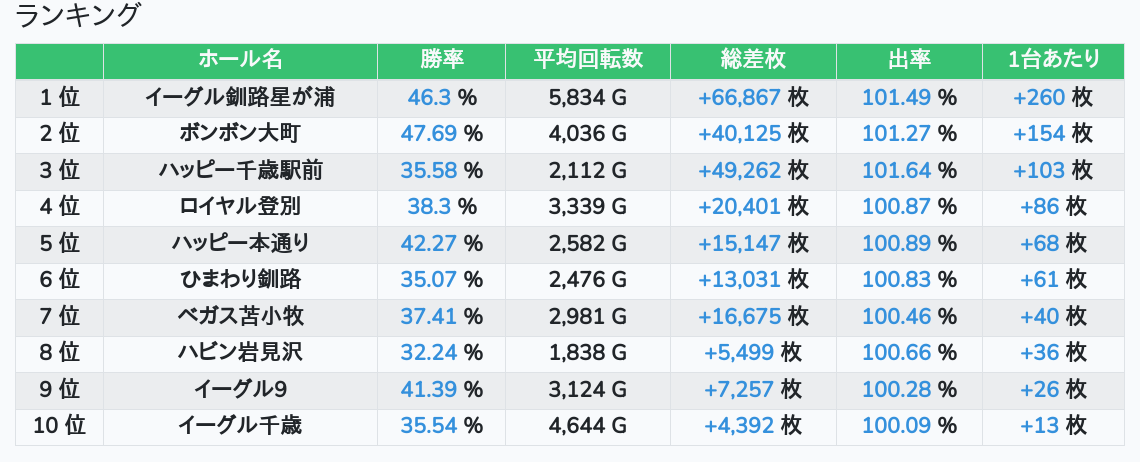The height and width of the screenshot is (462, 1140).
Task: Select the ハッピー千歳駅前 hall name
Action: pyautogui.click(x=240, y=170)
